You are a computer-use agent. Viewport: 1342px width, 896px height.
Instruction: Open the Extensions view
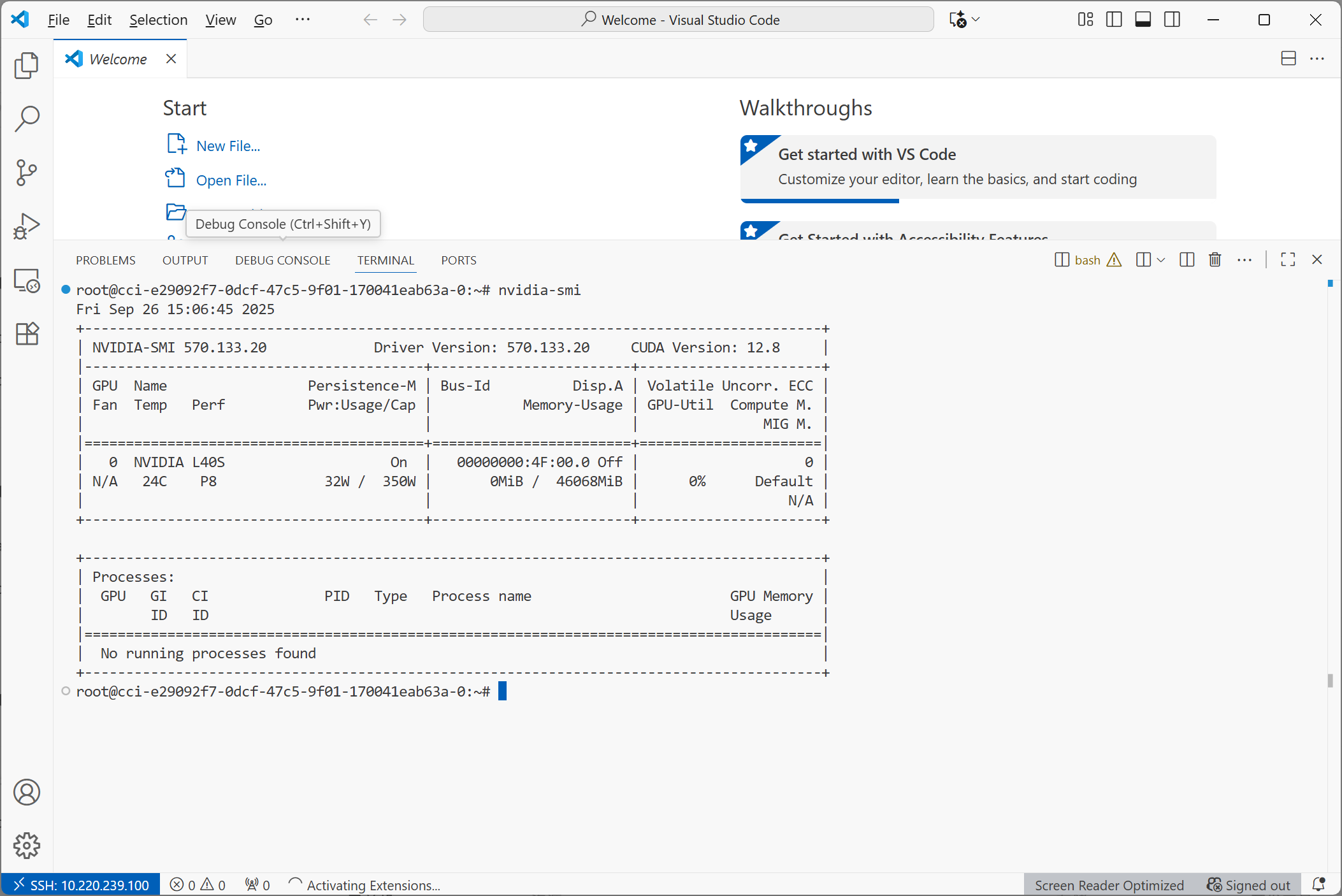click(26, 333)
